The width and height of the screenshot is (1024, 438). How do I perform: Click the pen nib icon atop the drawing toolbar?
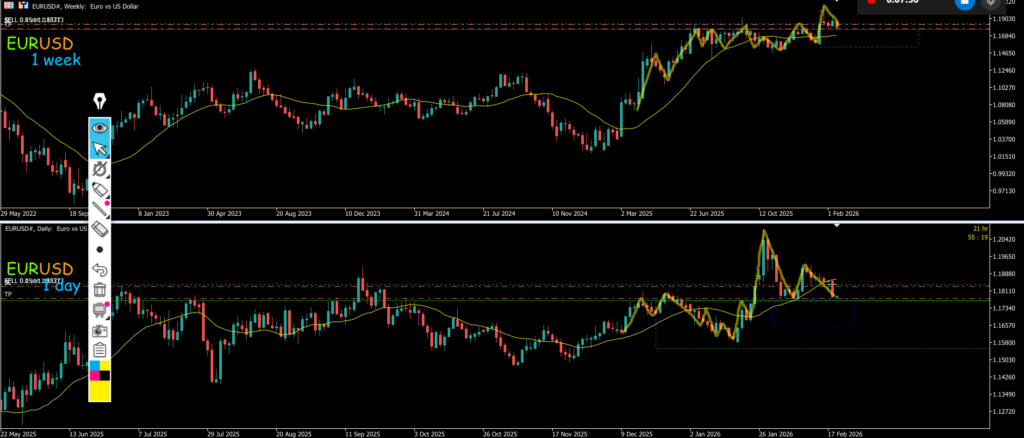point(100,101)
